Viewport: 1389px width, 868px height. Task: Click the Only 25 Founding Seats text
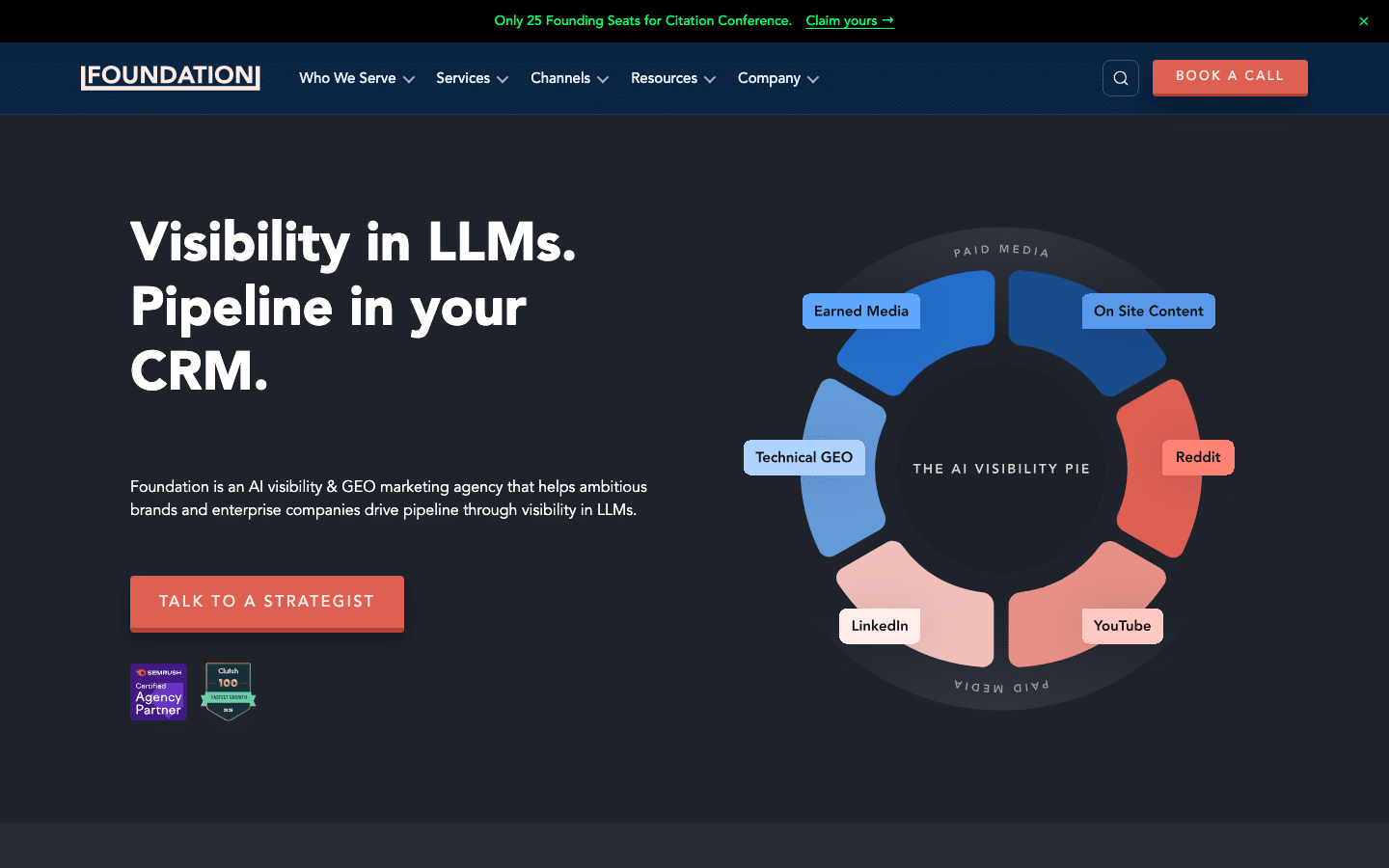(x=642, y=20)
